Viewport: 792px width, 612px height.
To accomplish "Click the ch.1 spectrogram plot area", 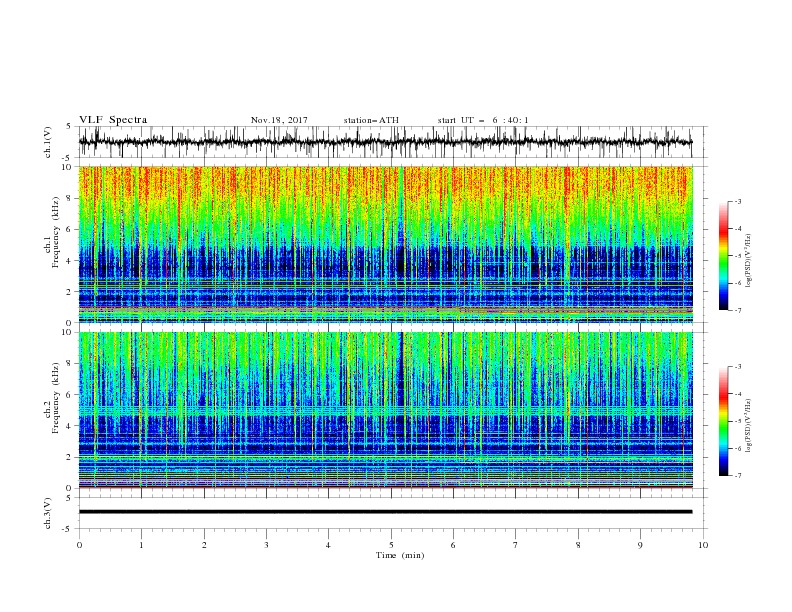I will tap(385, 244).
